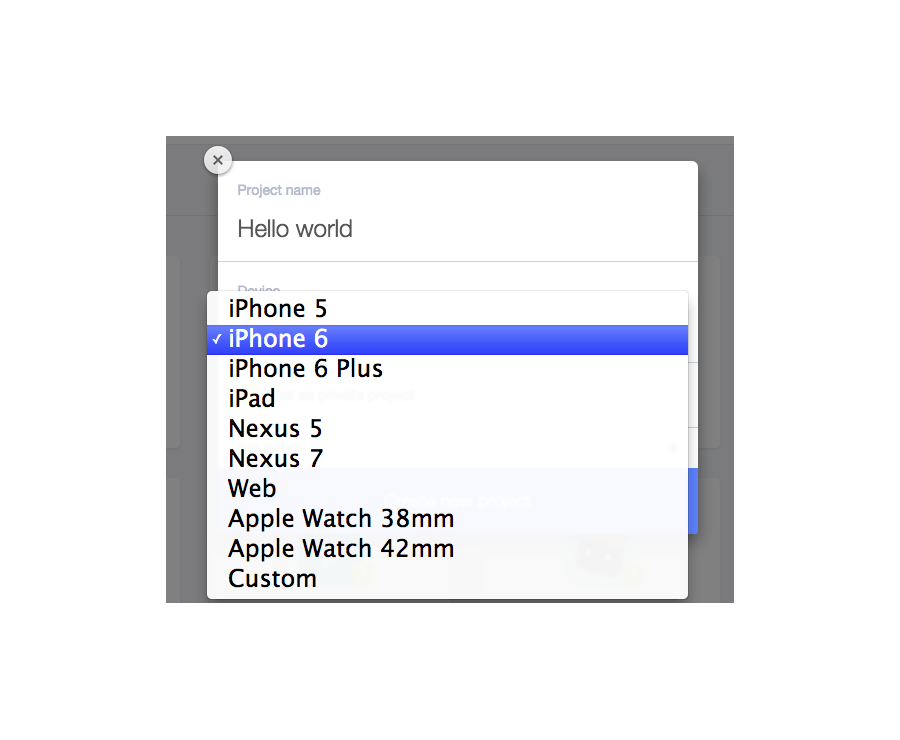This screenshot has width=900, height=740.
Task: Choose Web as device type
Action: 447,489
